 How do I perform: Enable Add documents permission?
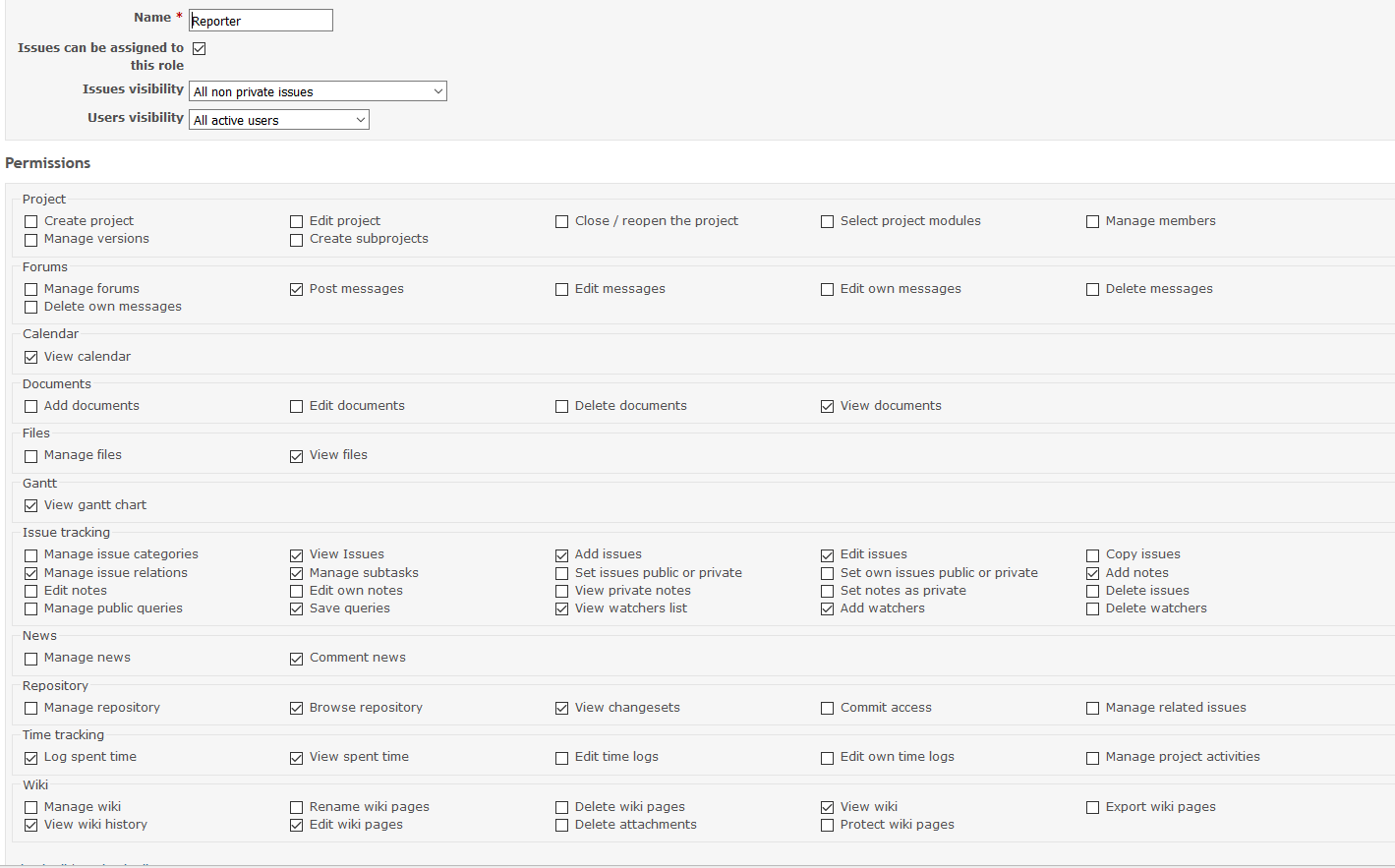31,407
